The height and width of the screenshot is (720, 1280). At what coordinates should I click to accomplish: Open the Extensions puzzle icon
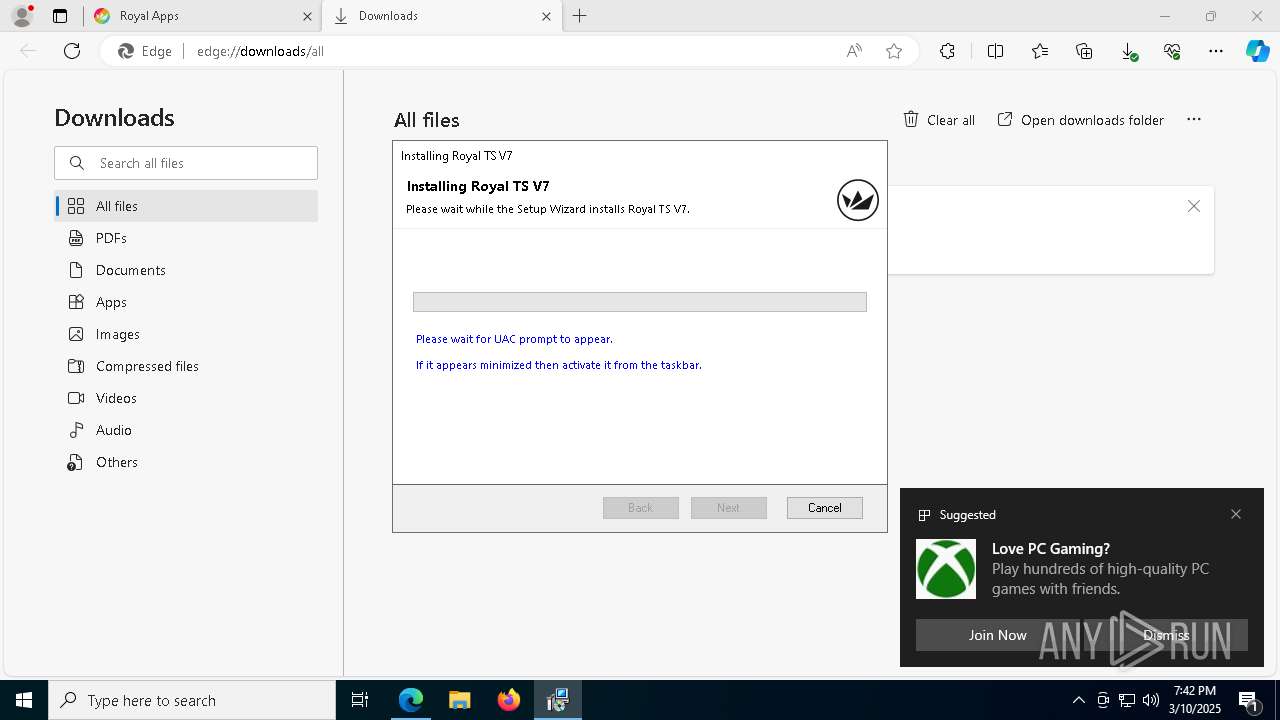[x=947, y=51]
